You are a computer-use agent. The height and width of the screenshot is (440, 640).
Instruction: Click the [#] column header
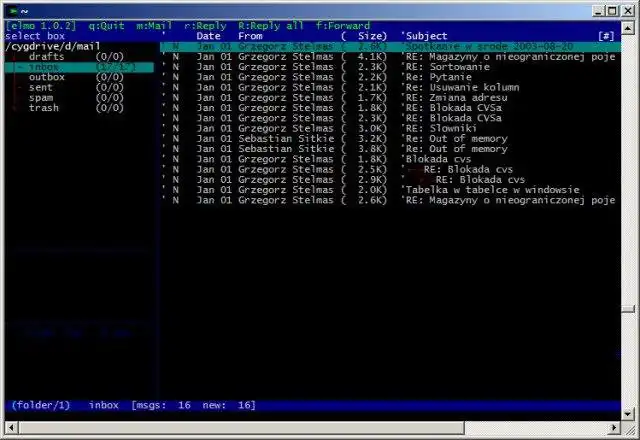pyautogui.click(x=606, y=36)
